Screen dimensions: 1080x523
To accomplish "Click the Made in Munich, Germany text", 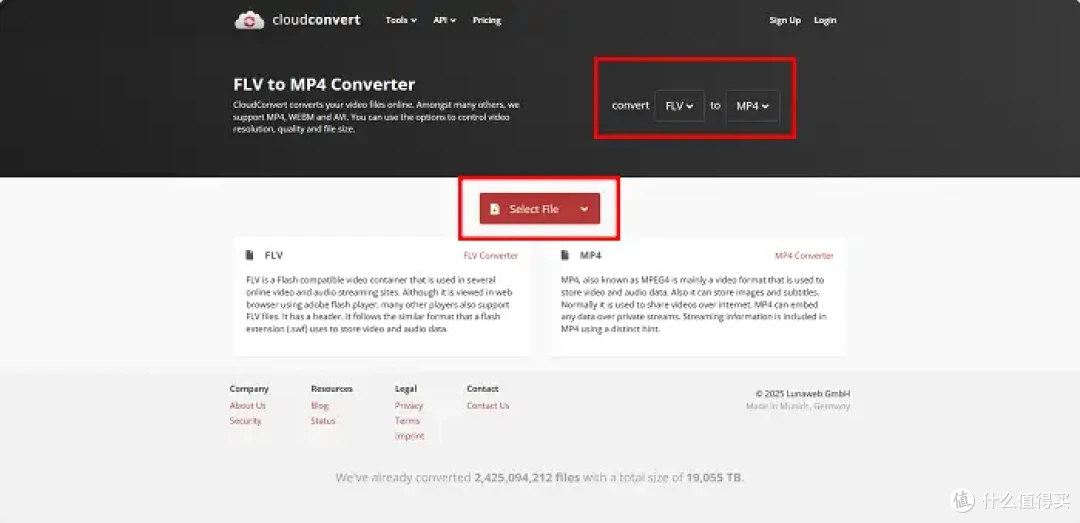I will [x=798, y=407].
